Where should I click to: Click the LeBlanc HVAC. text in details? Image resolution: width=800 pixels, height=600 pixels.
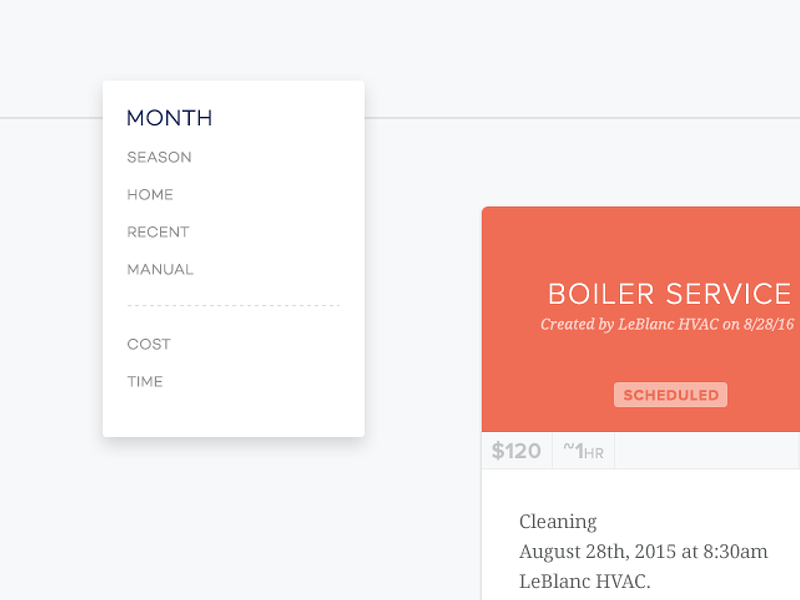point(585,581)
